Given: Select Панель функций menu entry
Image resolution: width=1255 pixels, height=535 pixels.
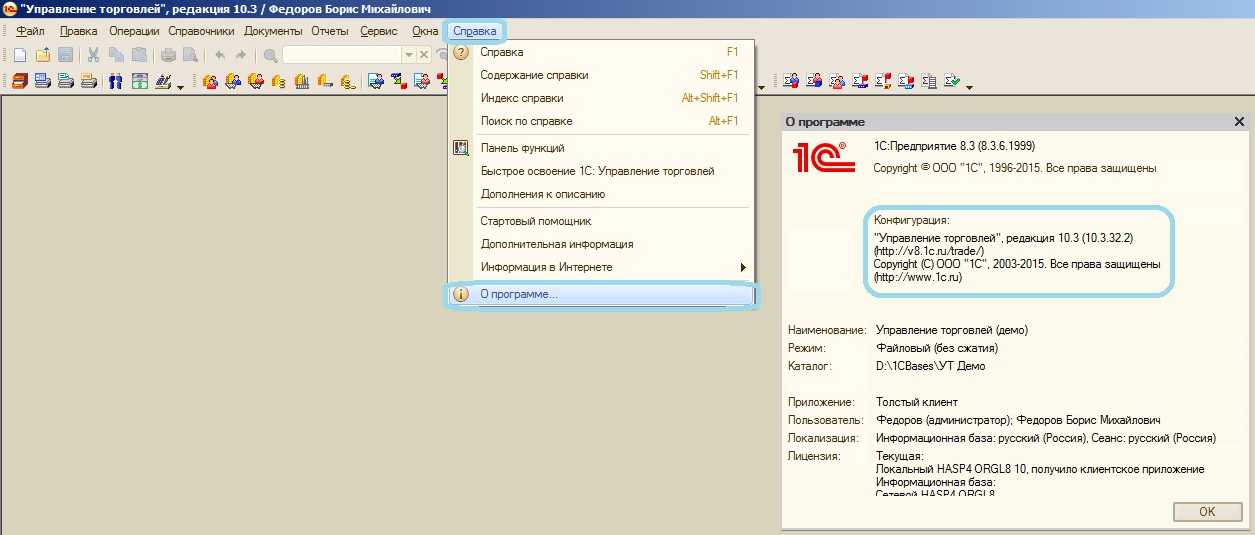Looking at the screenshot, I should coord(600,148).
